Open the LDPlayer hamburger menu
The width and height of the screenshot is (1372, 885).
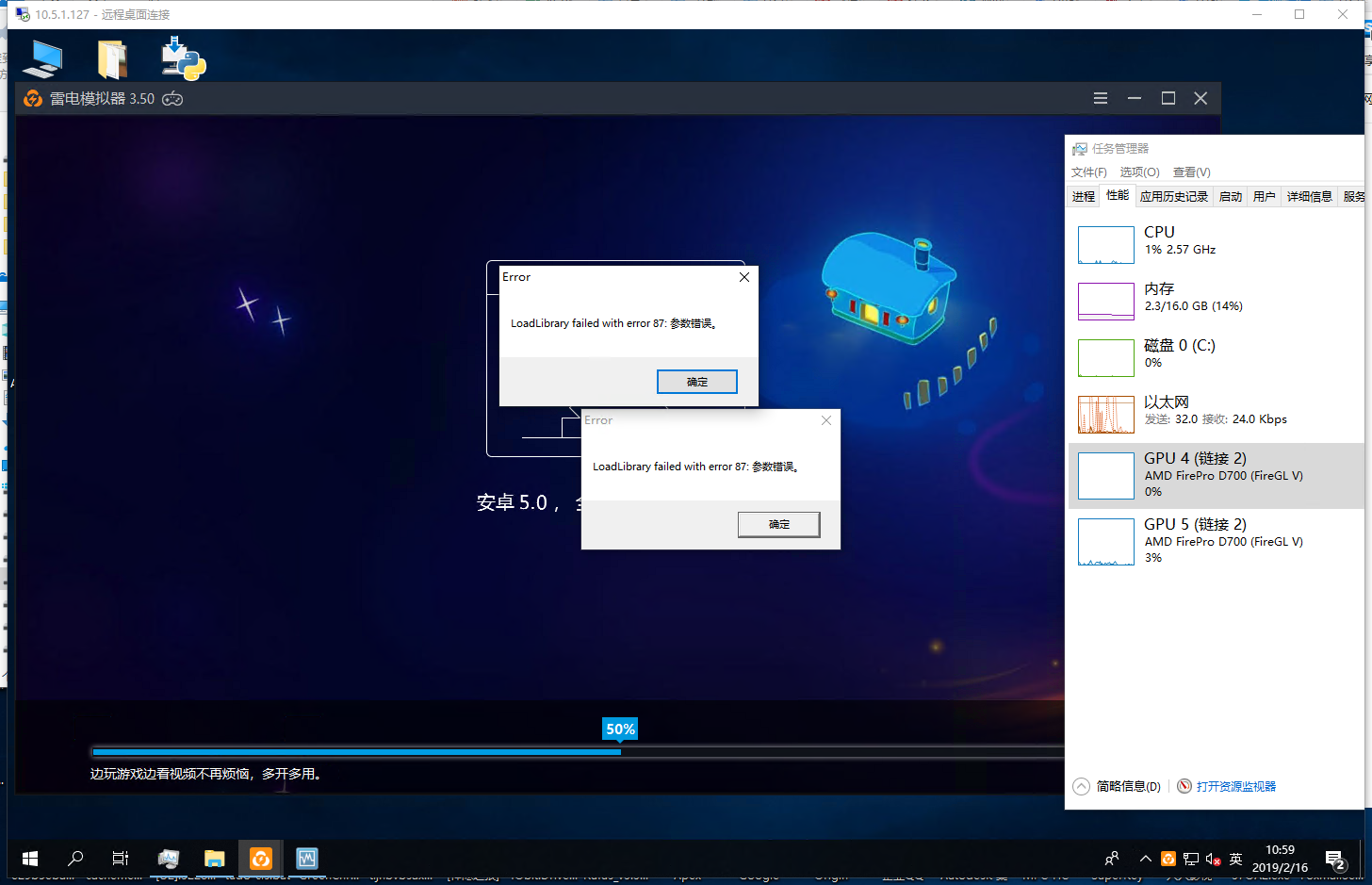coord(1100,98)
